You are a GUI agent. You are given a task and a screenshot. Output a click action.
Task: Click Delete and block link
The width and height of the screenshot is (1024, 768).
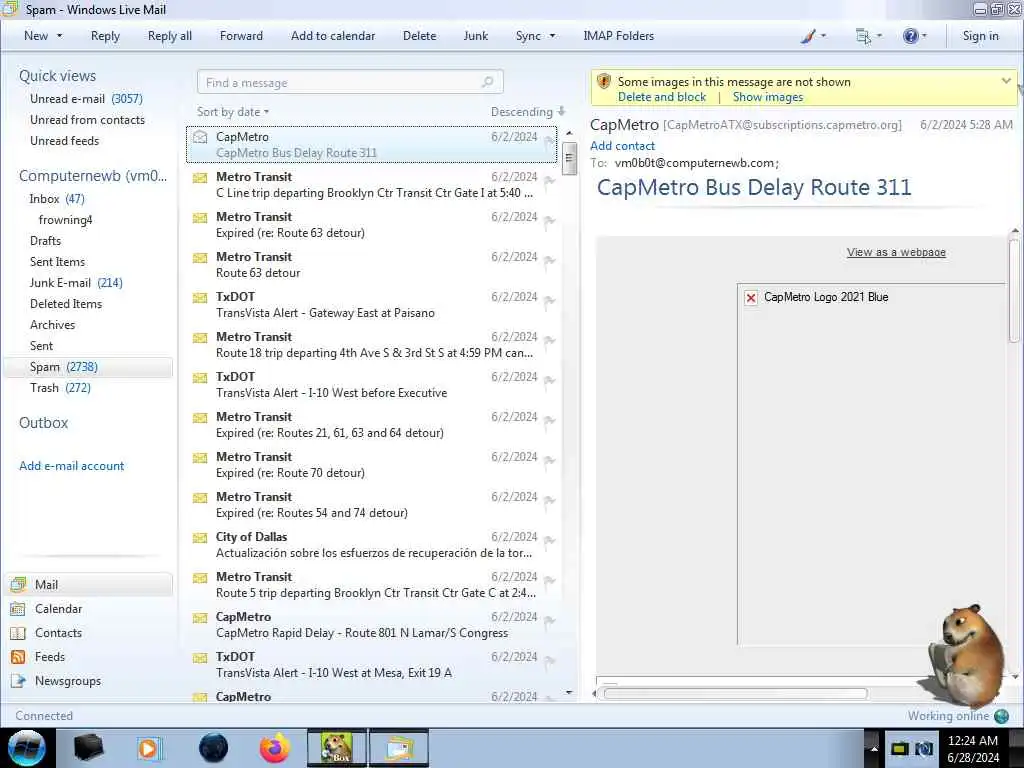(662, 97)
